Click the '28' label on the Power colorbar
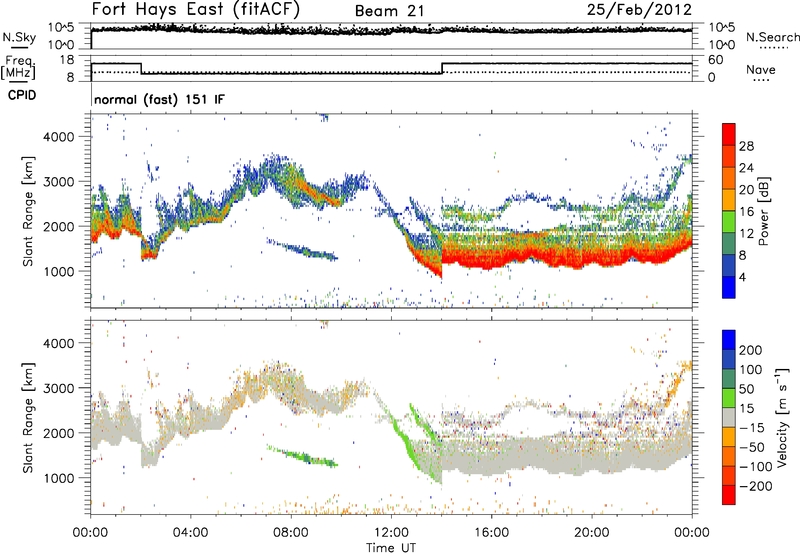Viewport: 800px width, 554px height. [746, 146]
